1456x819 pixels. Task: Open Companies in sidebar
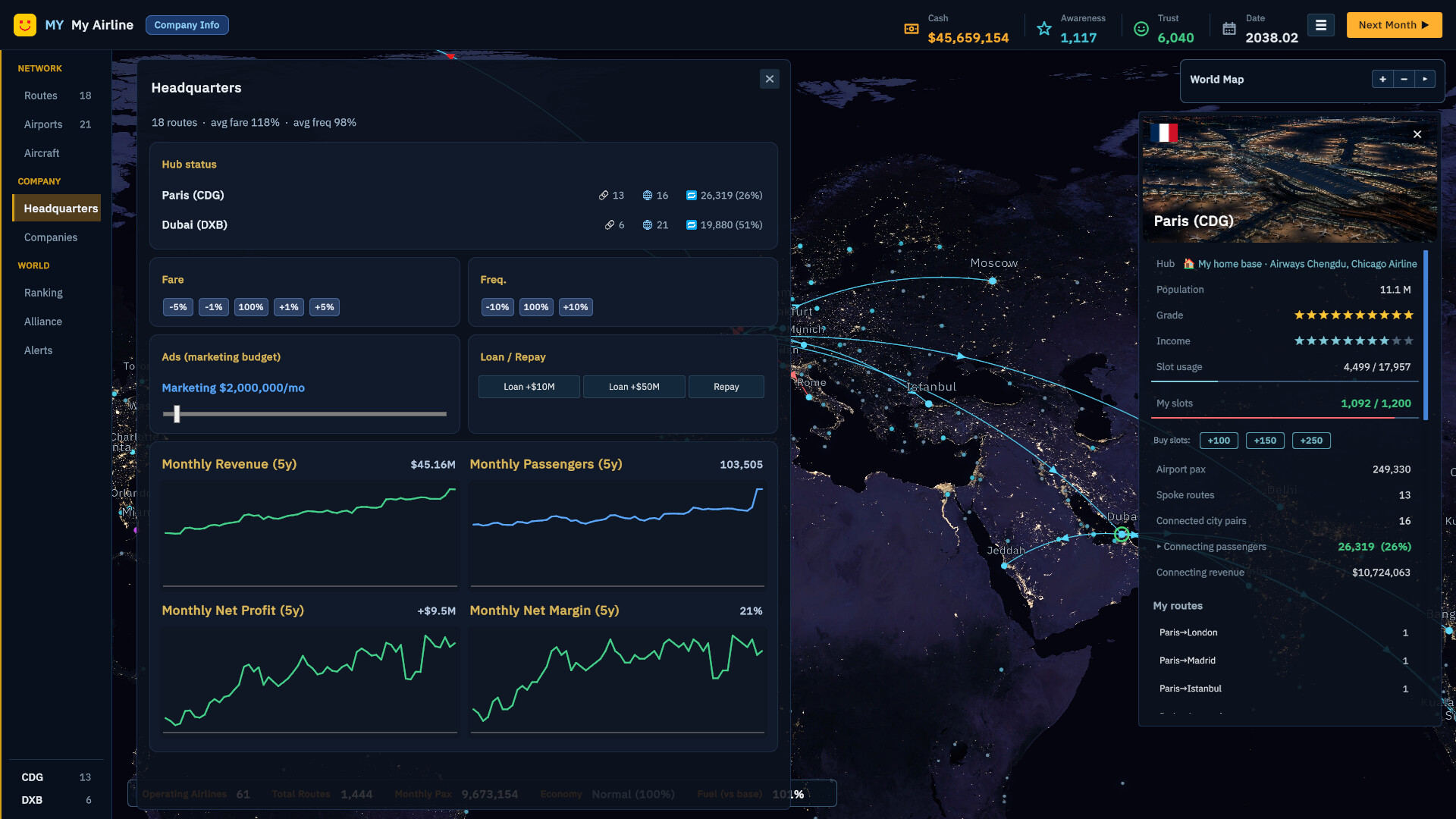pyautogui.click(x=57, y=237)
